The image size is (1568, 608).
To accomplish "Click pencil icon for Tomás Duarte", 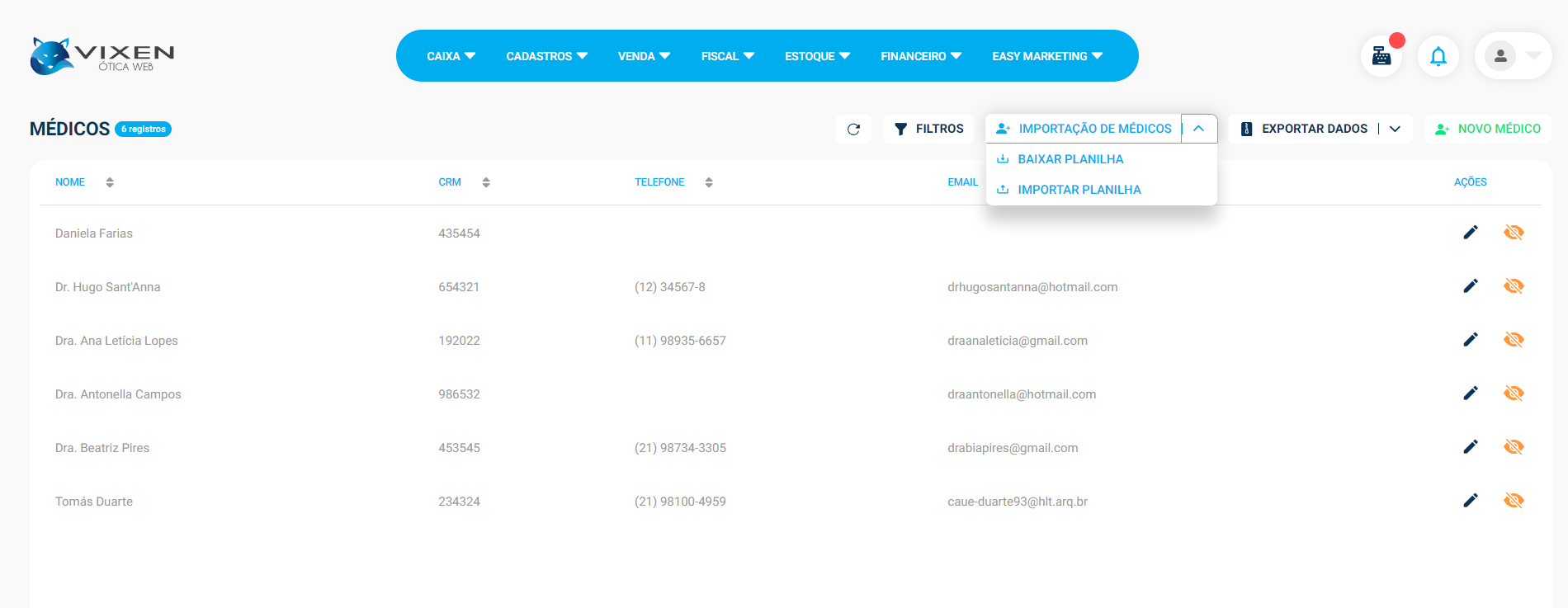I will [x=1470, y=501].
